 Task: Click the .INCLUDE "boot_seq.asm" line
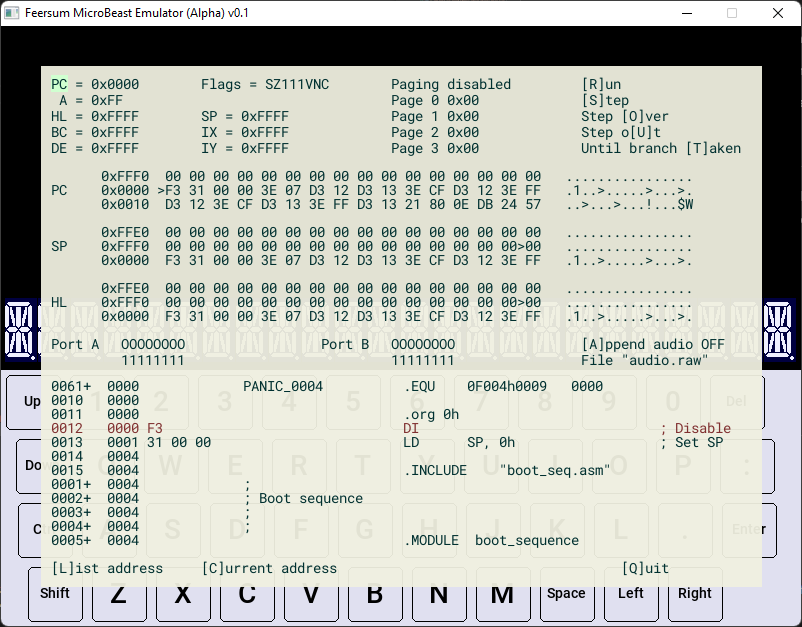coord(507,471)
